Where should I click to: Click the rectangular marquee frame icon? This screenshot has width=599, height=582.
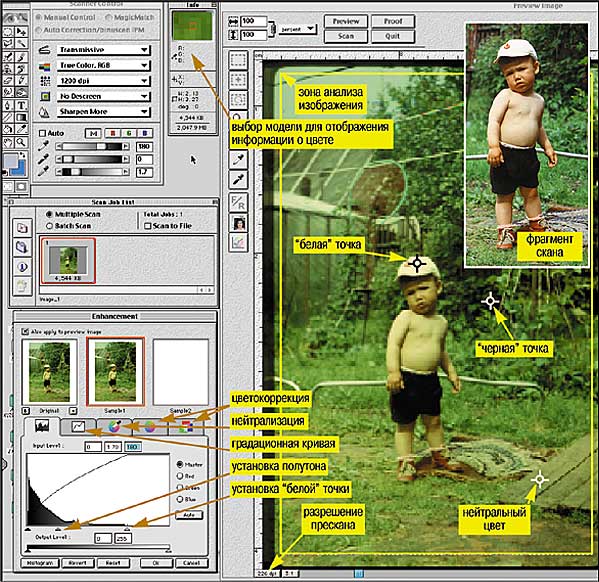point(238,60)
